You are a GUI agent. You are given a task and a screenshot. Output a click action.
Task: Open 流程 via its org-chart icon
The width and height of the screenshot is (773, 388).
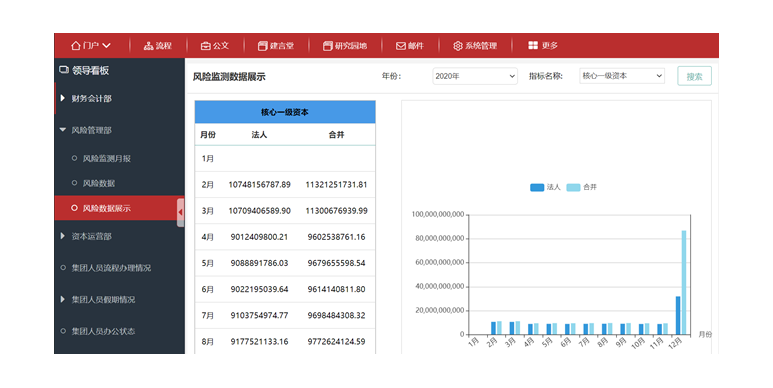click(148, 46)
